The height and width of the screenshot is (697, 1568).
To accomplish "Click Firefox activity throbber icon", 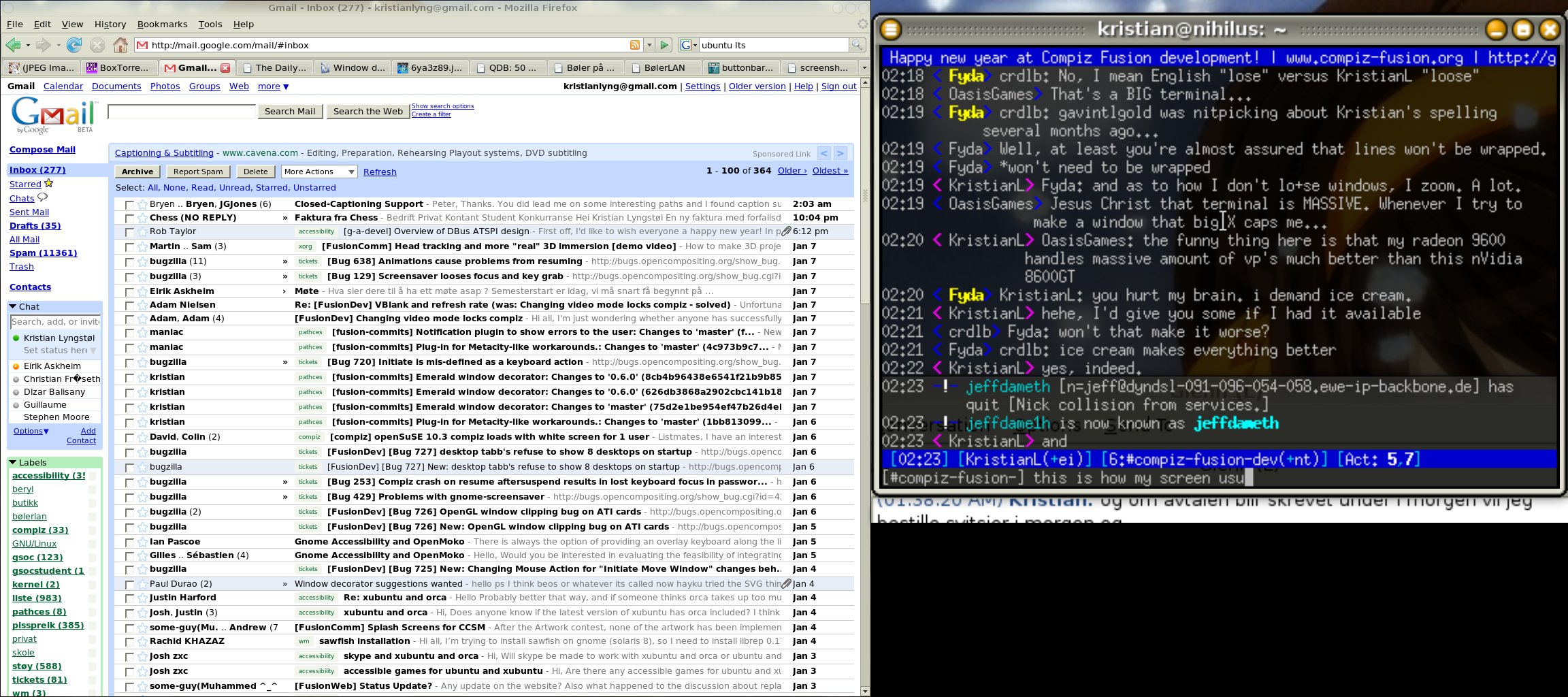I will (862, 24).
